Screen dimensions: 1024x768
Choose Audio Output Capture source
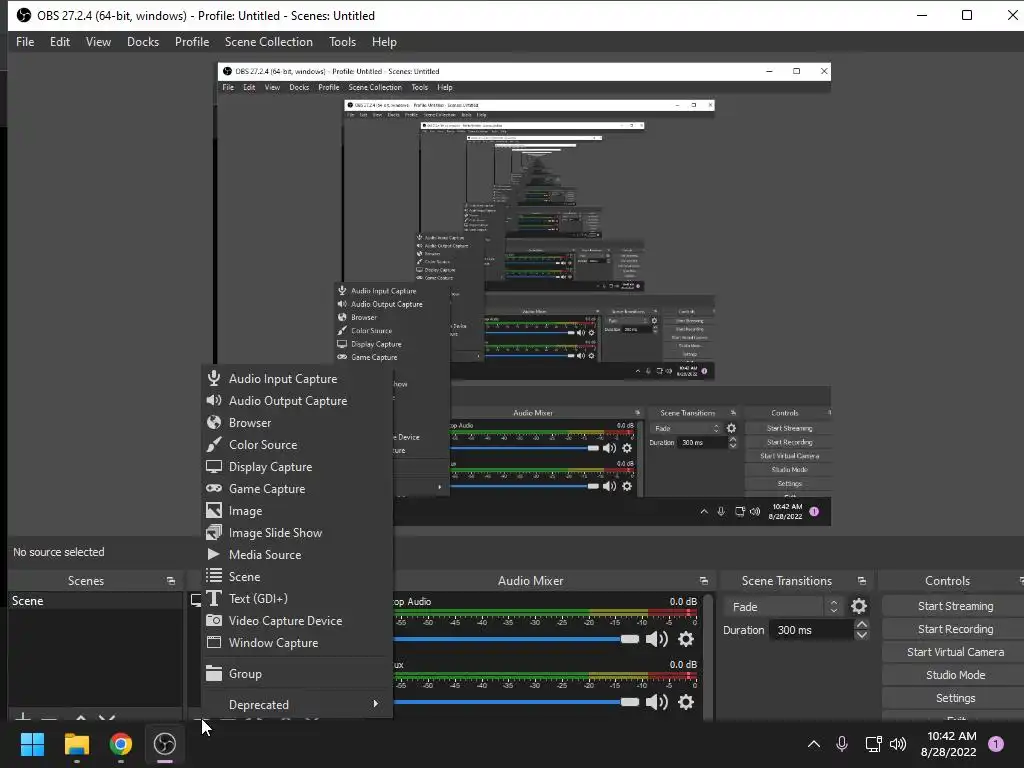click(x=297, y=401)
